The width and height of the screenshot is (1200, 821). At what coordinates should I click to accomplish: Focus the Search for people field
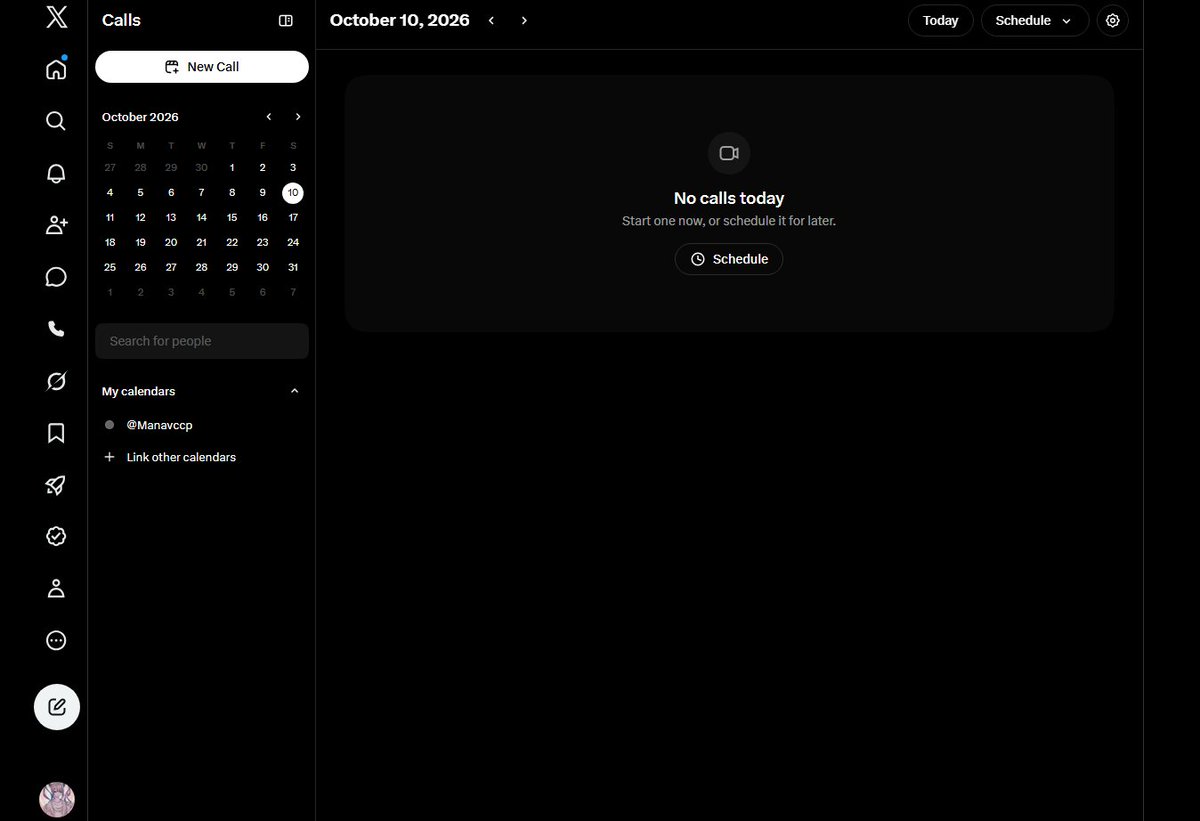[202, 341]
